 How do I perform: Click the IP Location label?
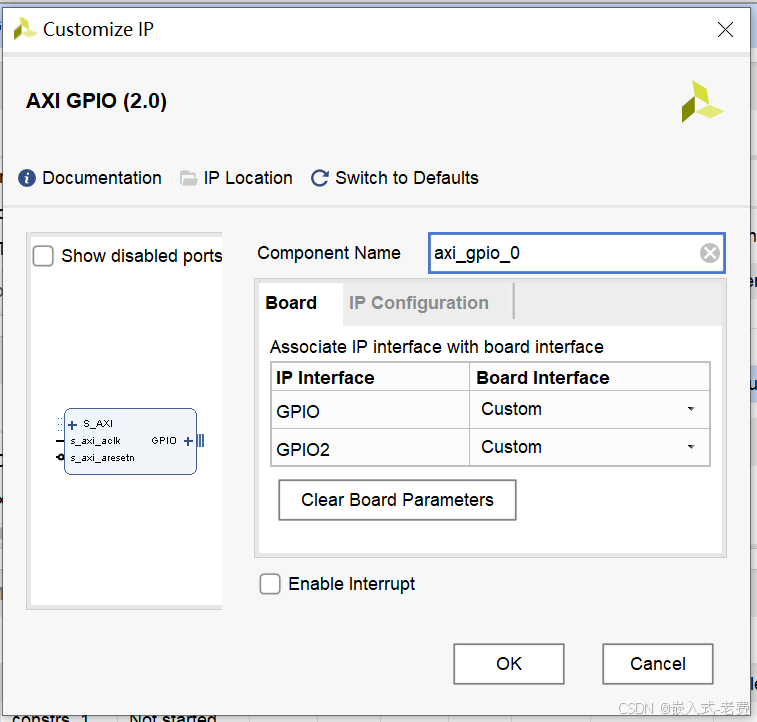248,178
